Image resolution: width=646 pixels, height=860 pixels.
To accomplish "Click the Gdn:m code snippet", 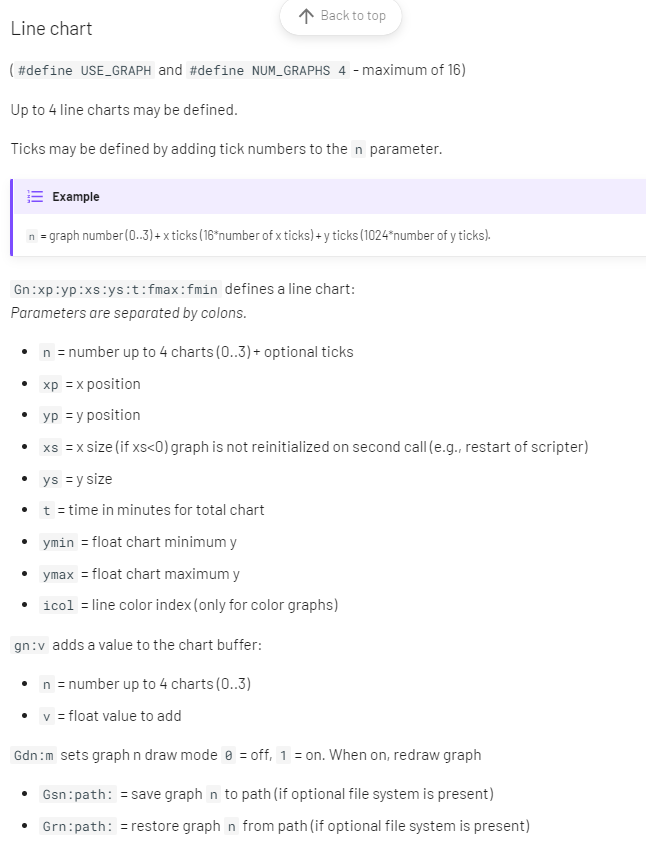I will tap(33, 755).
